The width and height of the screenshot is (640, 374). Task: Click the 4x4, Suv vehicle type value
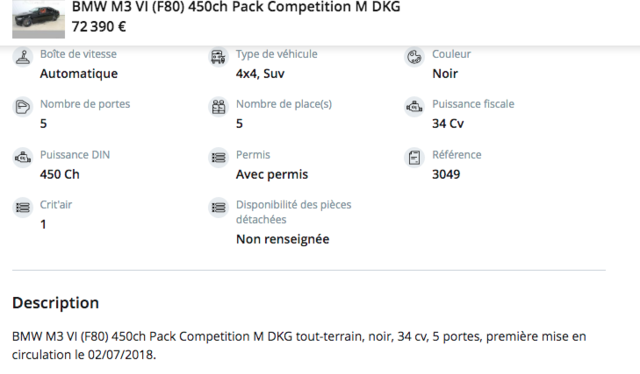260,74
